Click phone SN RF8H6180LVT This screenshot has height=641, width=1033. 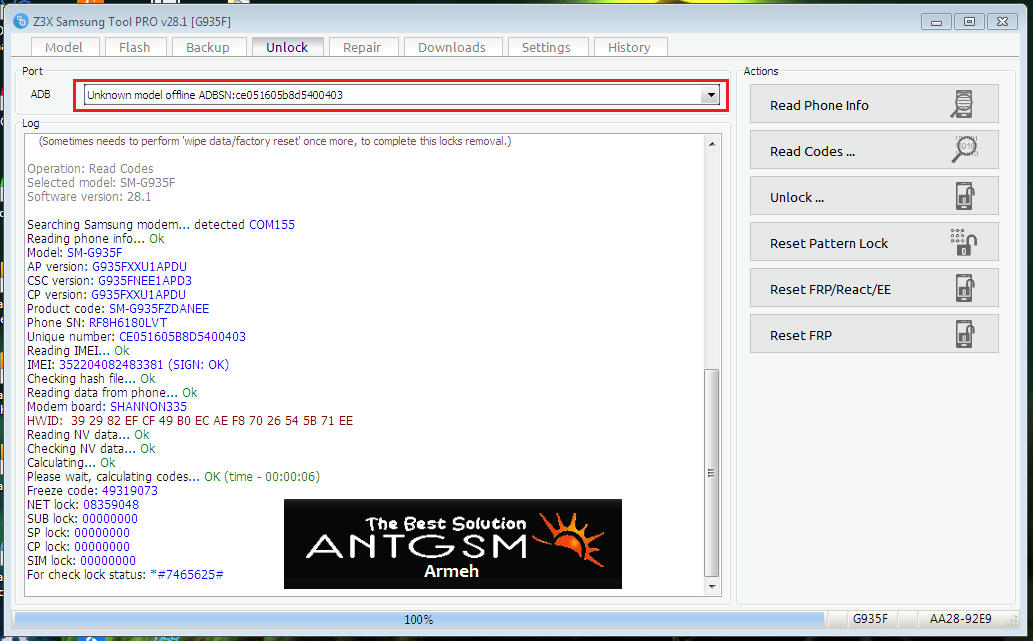click(128, 323)
